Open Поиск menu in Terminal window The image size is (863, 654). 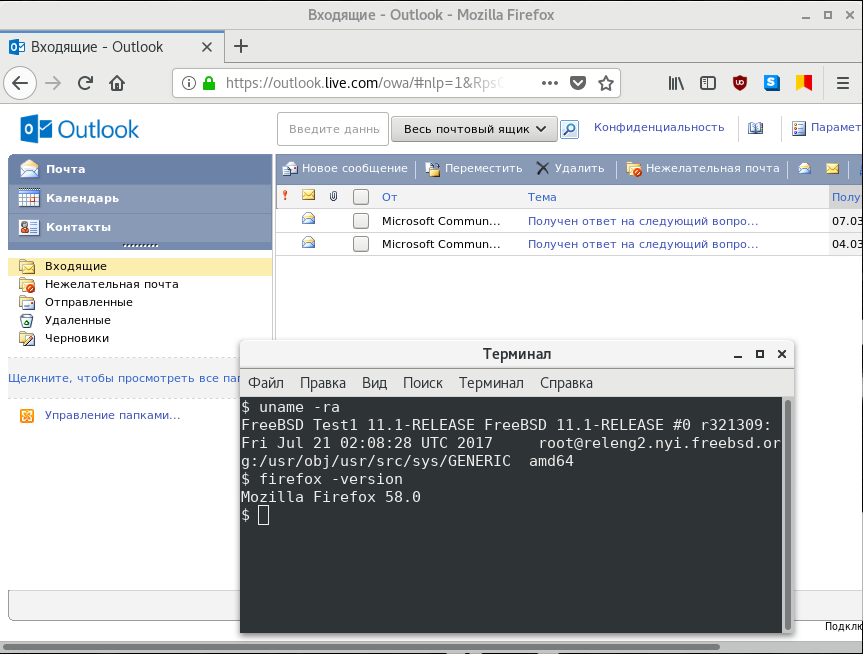tap(423, 383)
